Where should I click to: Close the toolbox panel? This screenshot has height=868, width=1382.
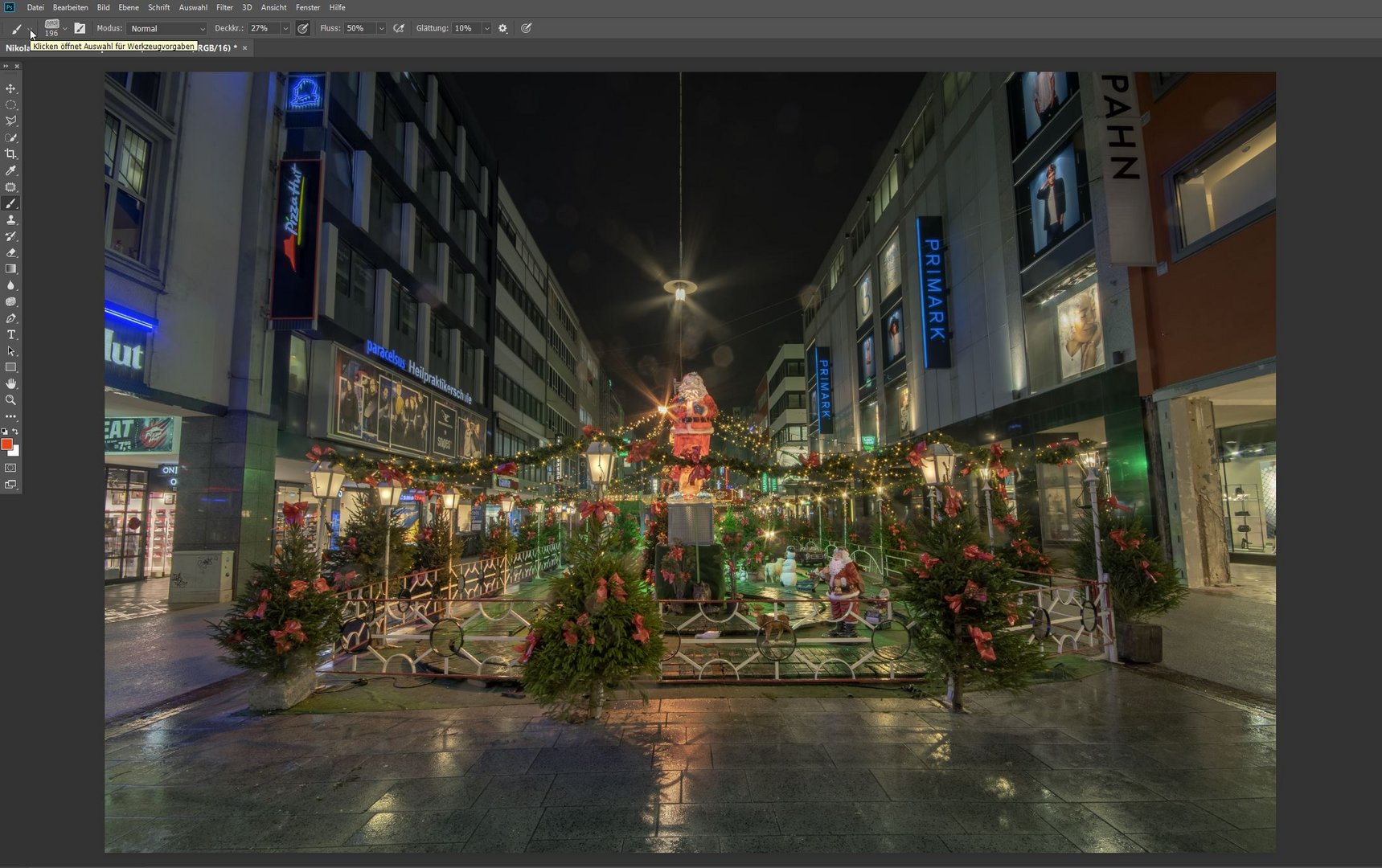coord(17,67)
